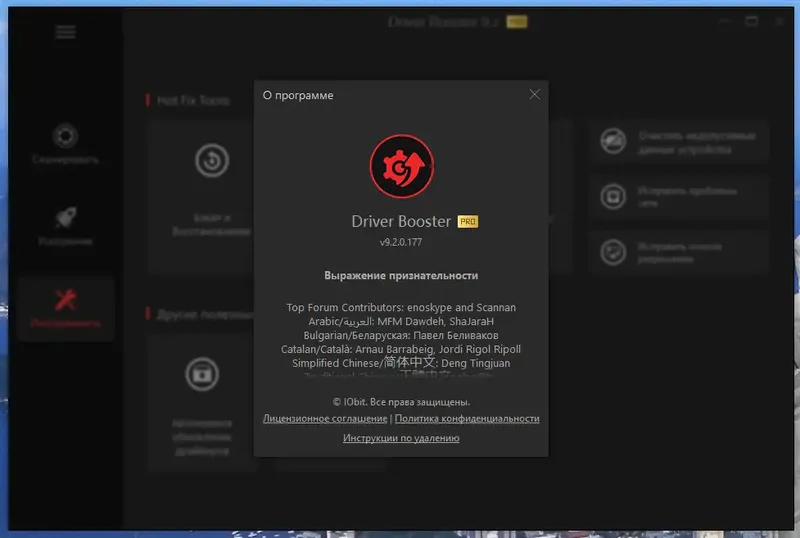
Task: Select the rocket boost icon in sidebar
Action: click(x=65, y=218)
